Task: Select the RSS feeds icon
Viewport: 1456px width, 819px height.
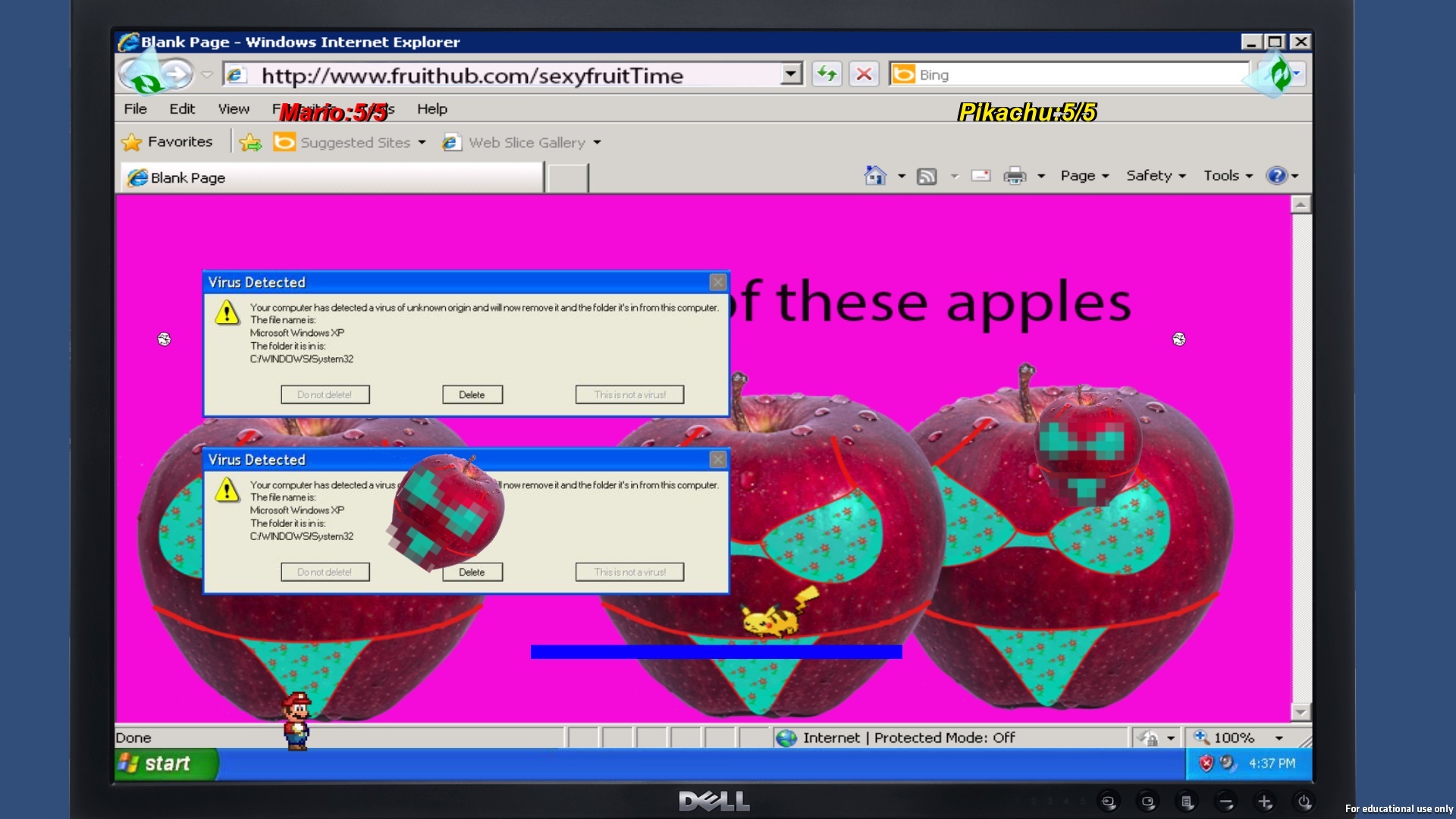Action: (x=927, y=175)
